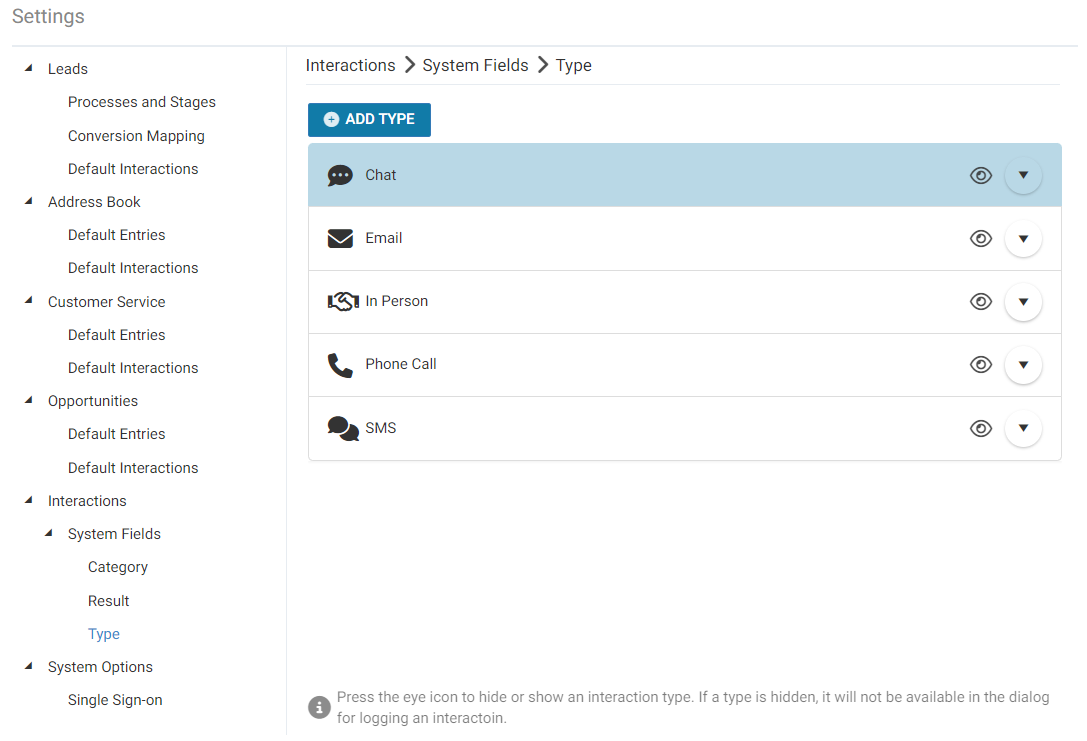Toggle visibility eye for Email type
Viewport: 1087px width, 741px height.
980,238
